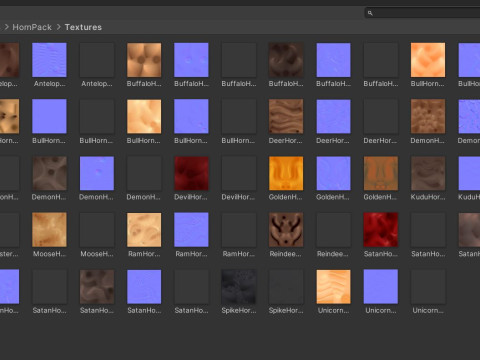Select the brown patterned Reindee... texture

pyautogui.click(x=286, y=230)
